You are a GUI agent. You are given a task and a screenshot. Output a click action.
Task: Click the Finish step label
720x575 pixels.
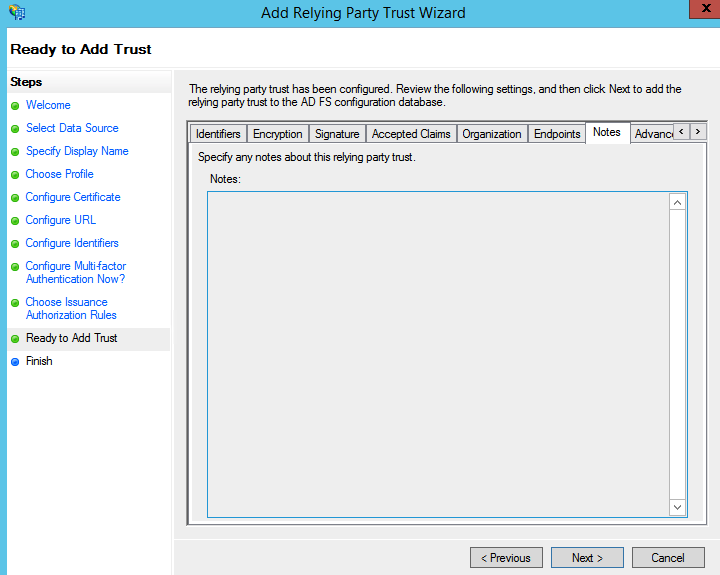click(39, 361)
